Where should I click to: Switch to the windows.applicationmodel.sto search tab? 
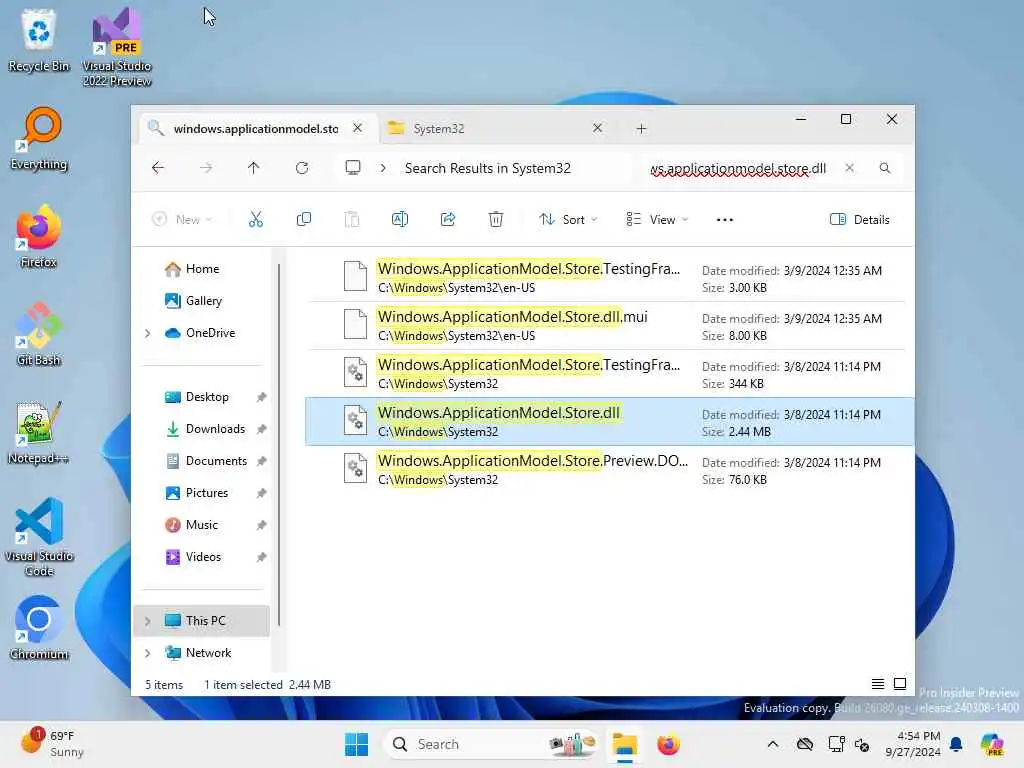point(255,129)
